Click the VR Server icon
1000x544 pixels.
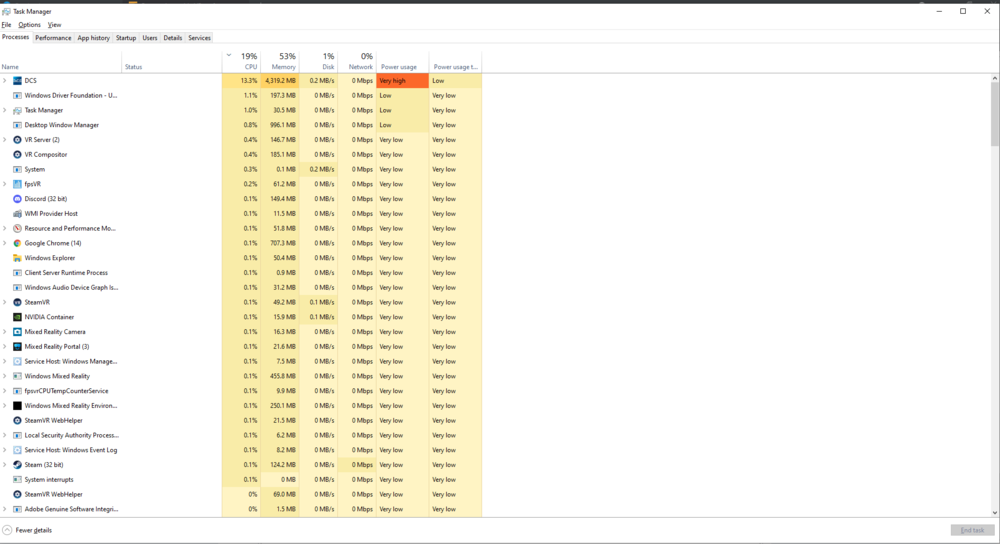(x=17, y=140)
